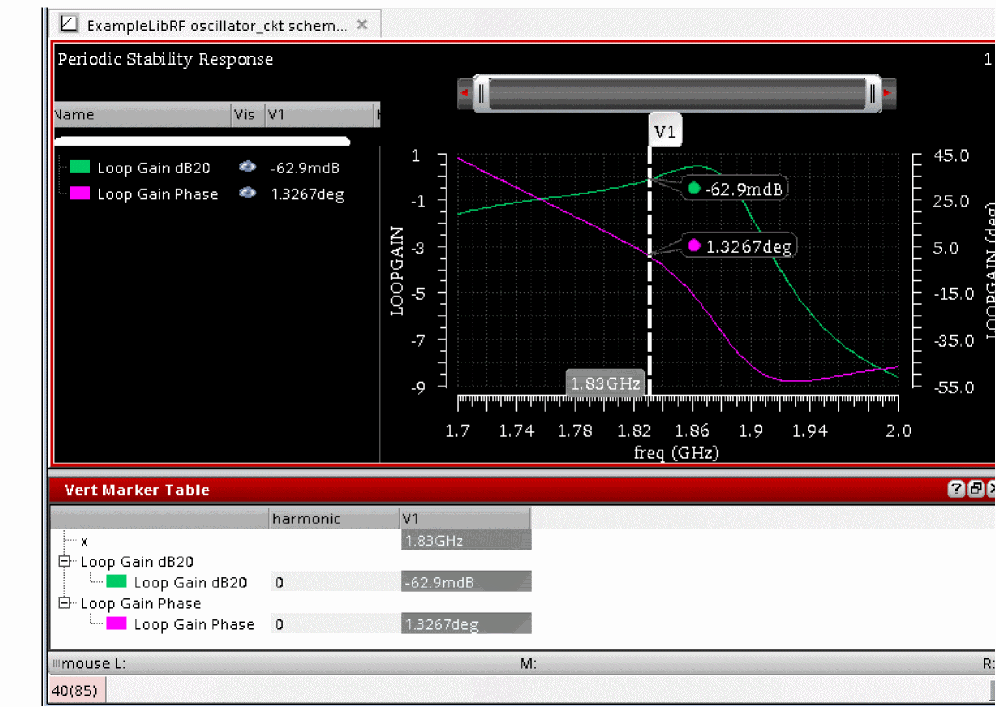Click the V1 vertical marker label
The height and width of the screenshot is (707, 996).
pos(664,131)
